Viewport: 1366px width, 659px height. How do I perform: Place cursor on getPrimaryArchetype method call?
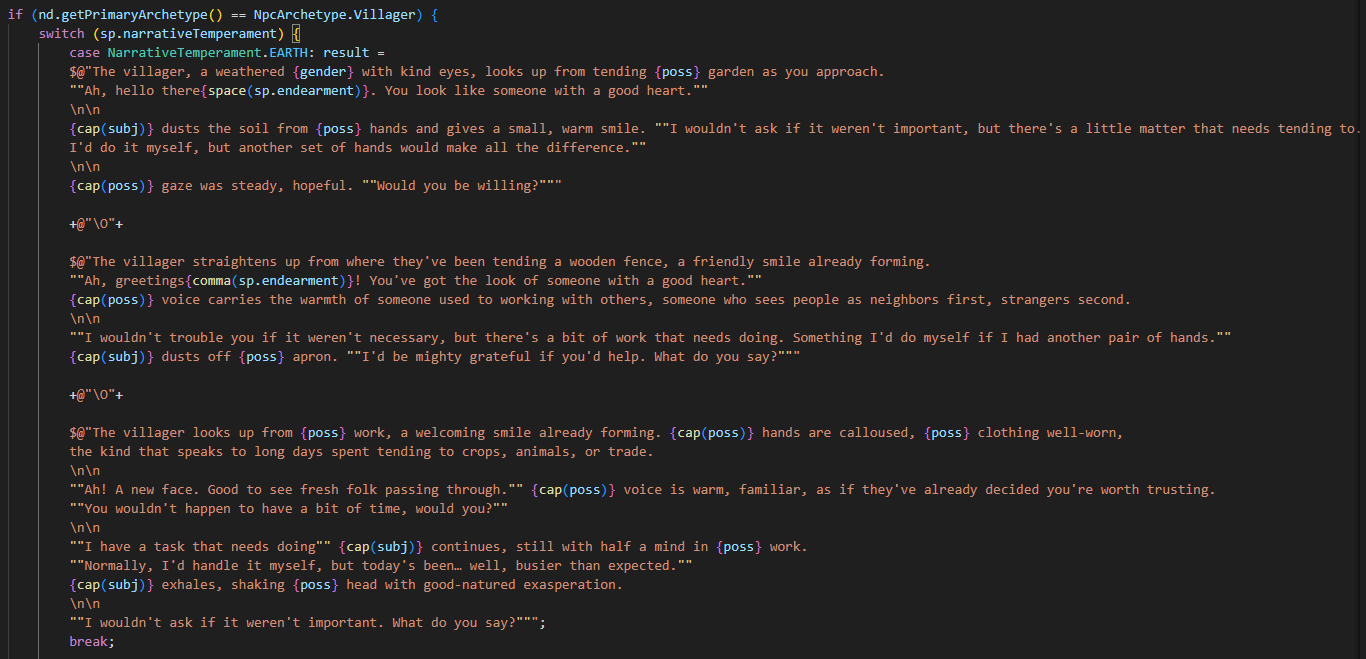[136, 15]
